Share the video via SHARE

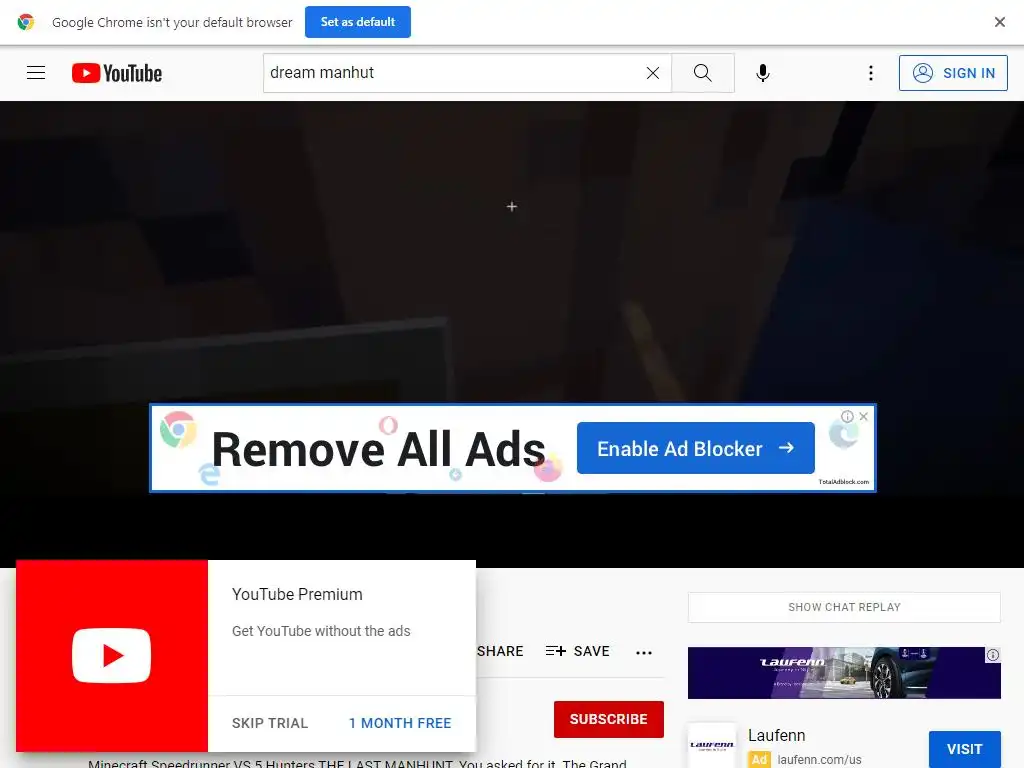[500, 651]
